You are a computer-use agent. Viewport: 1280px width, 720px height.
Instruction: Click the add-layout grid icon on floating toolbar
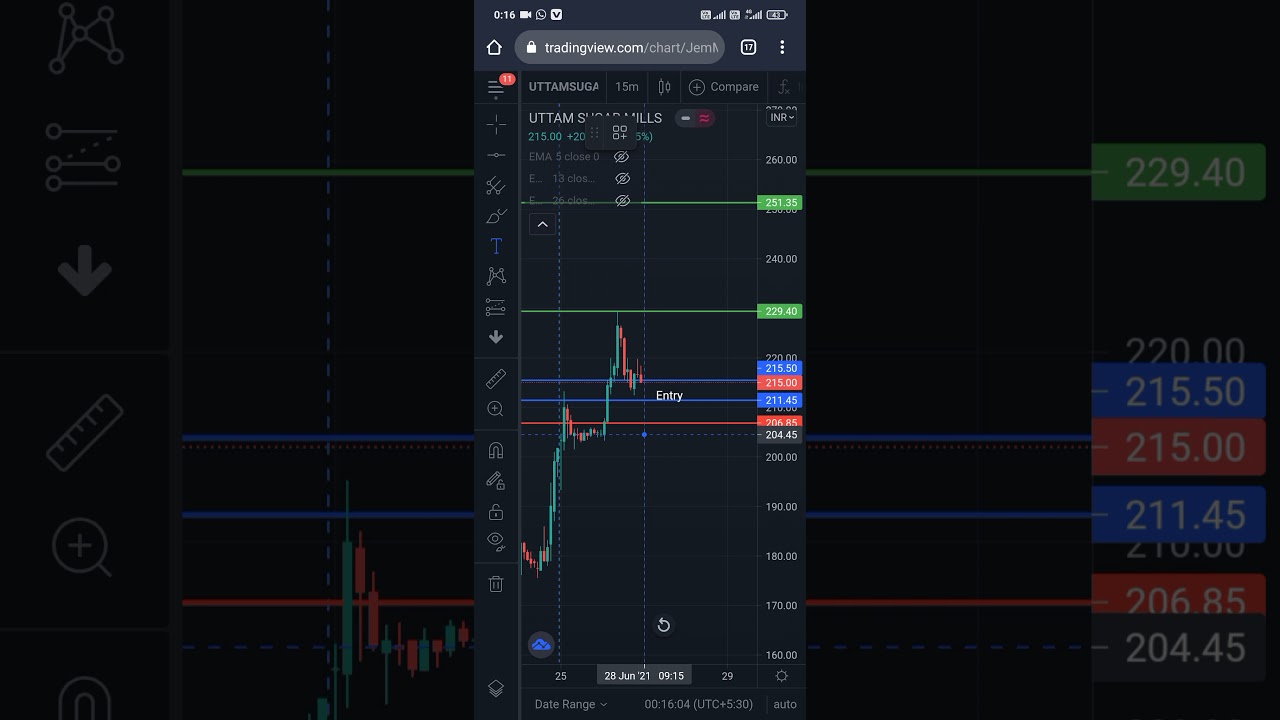coord(620,133)
